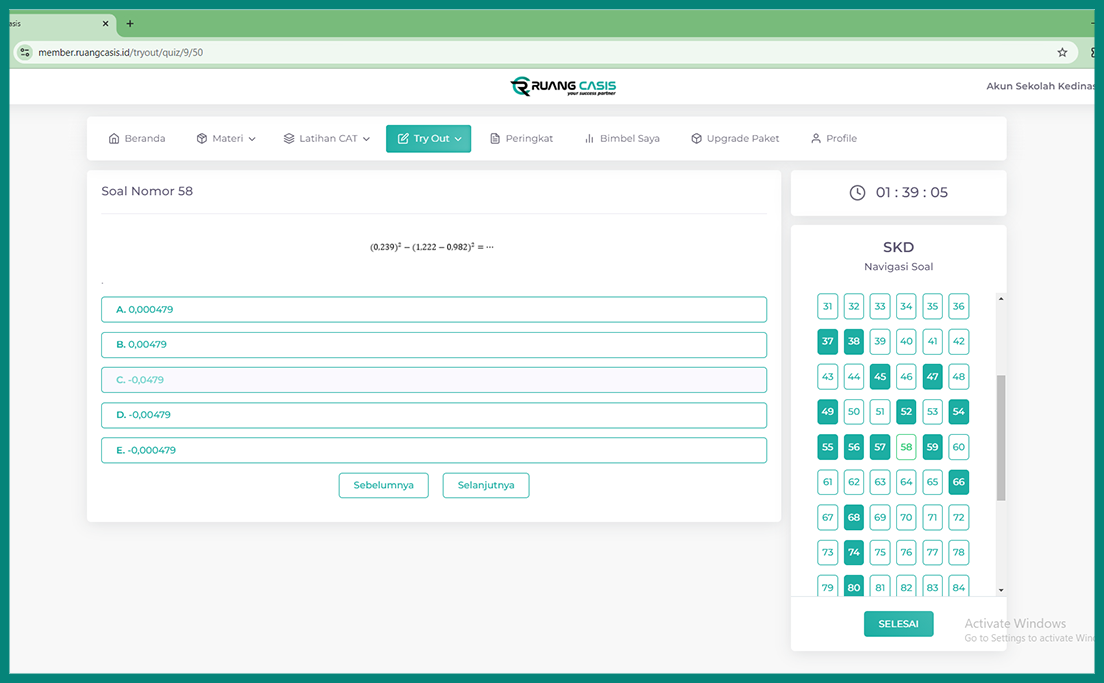Click the Upgrade Paket box icon
The height and width of the screenshot is (683, 1104).
pyautogui.click(x=696, y=139)
